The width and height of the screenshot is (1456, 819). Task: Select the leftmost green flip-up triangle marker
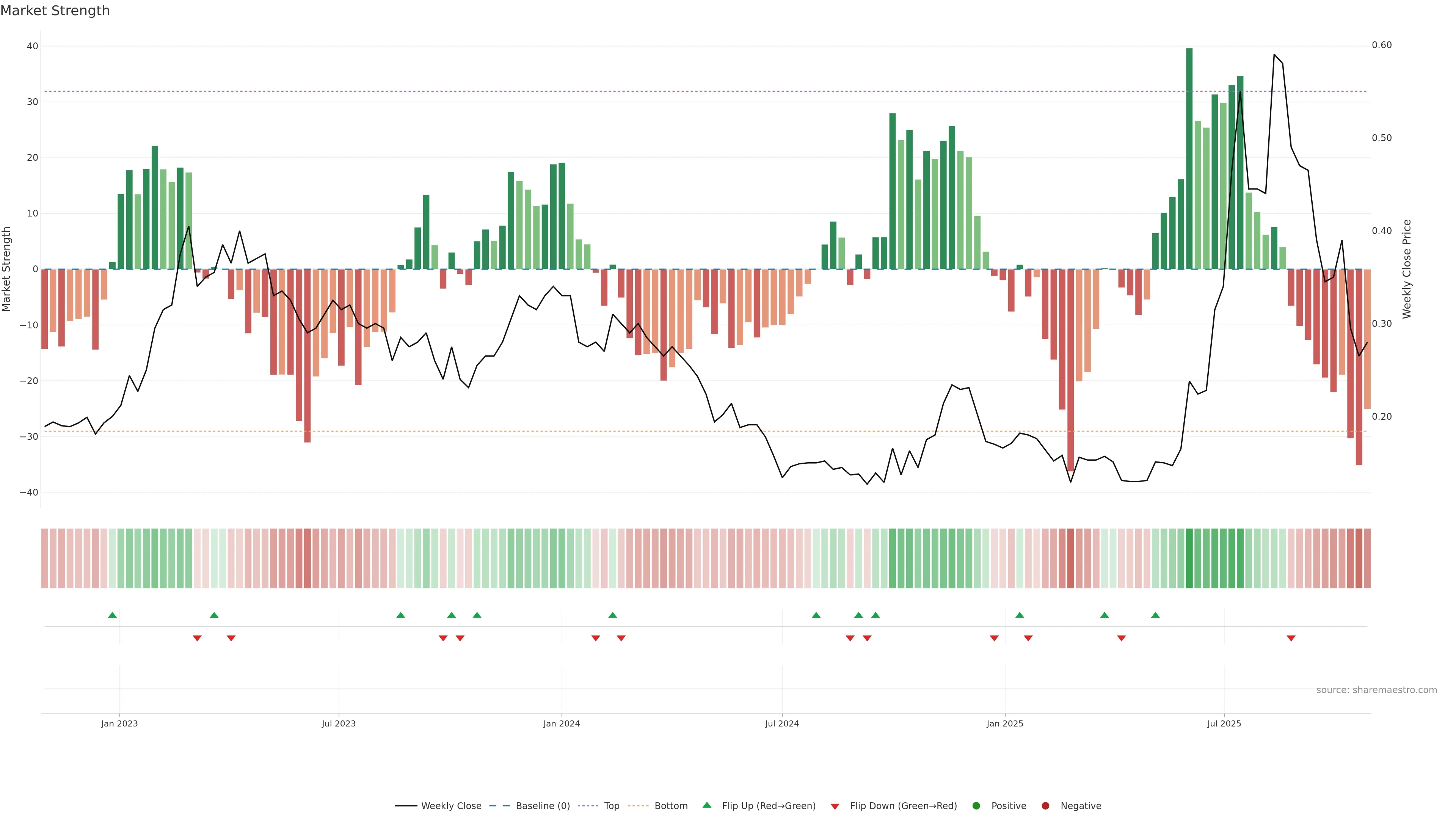(x=113, y=615)
